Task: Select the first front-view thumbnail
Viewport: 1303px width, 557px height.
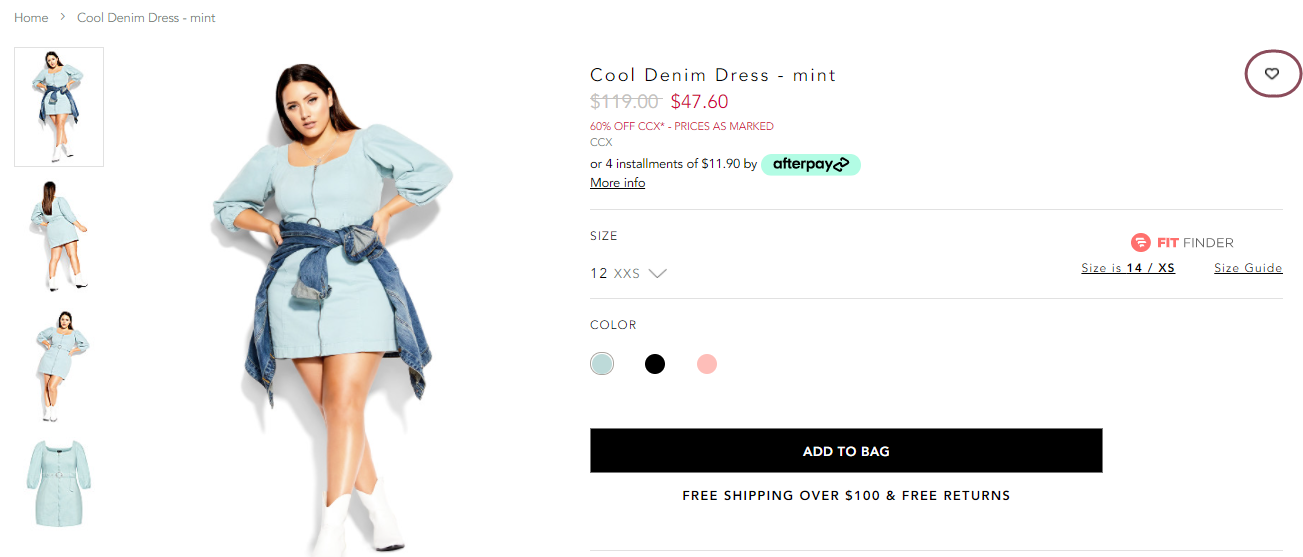Action: [59, 107]
